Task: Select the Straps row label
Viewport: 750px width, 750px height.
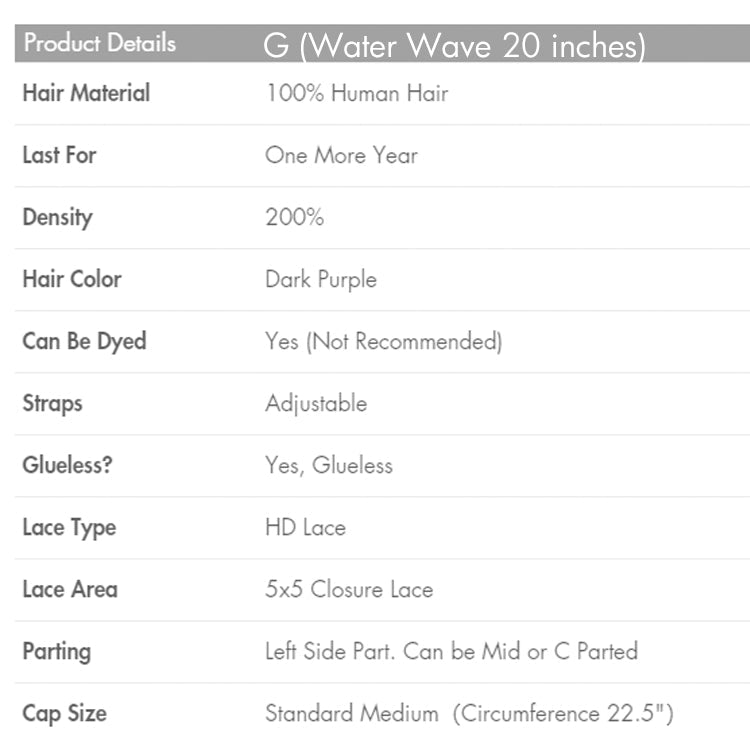Action: click(x=52, y=403)
